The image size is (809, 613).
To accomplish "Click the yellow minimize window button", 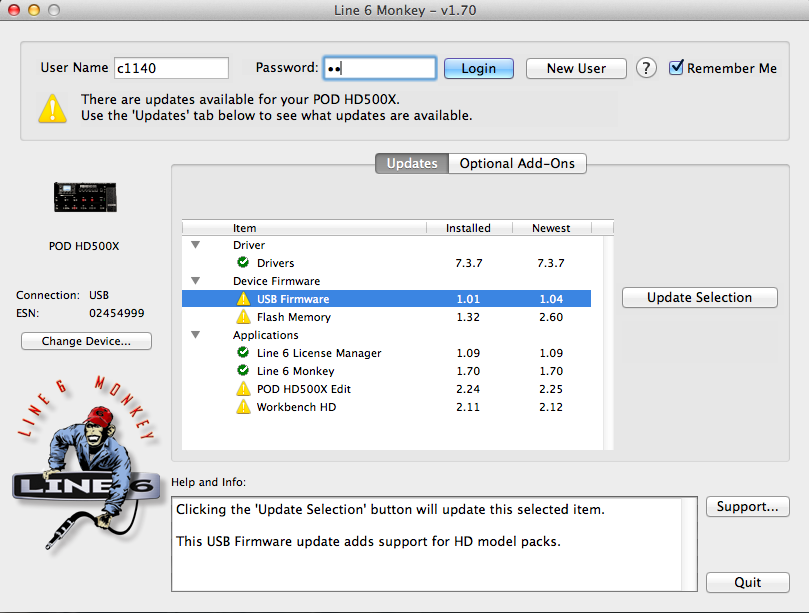I will tap(34, 10).
